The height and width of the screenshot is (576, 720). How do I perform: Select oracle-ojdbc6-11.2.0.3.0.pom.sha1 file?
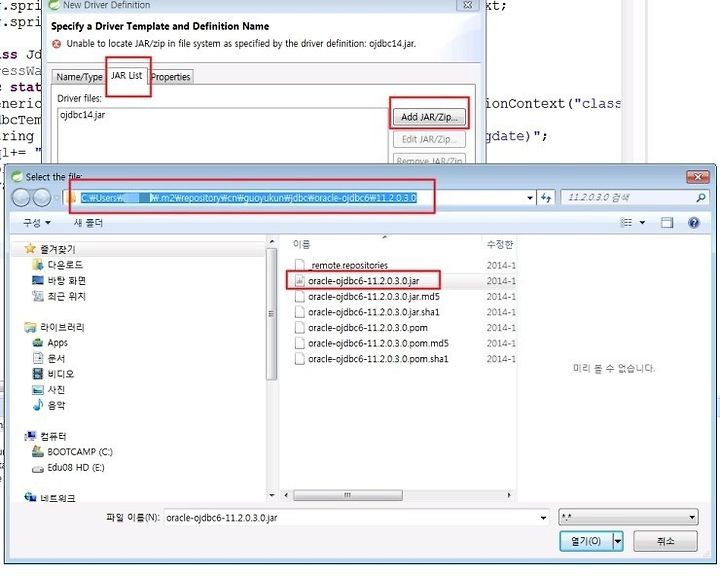point(371,359)
